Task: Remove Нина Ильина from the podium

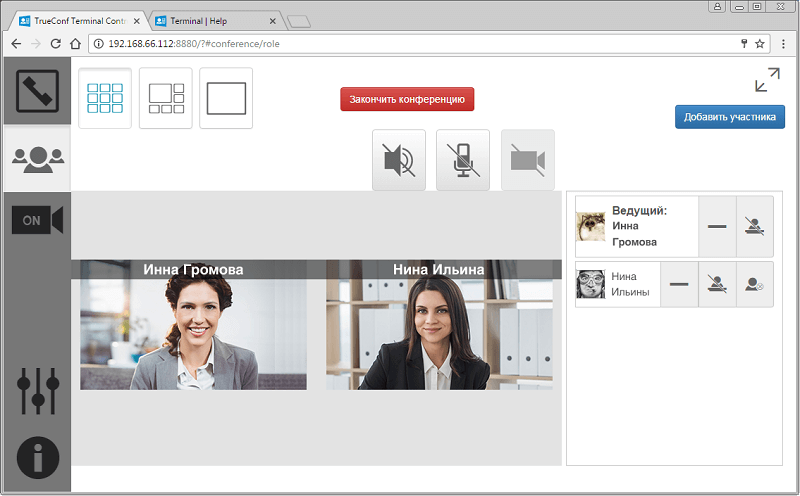Action: pyautogui.click(x=717, y=284)
